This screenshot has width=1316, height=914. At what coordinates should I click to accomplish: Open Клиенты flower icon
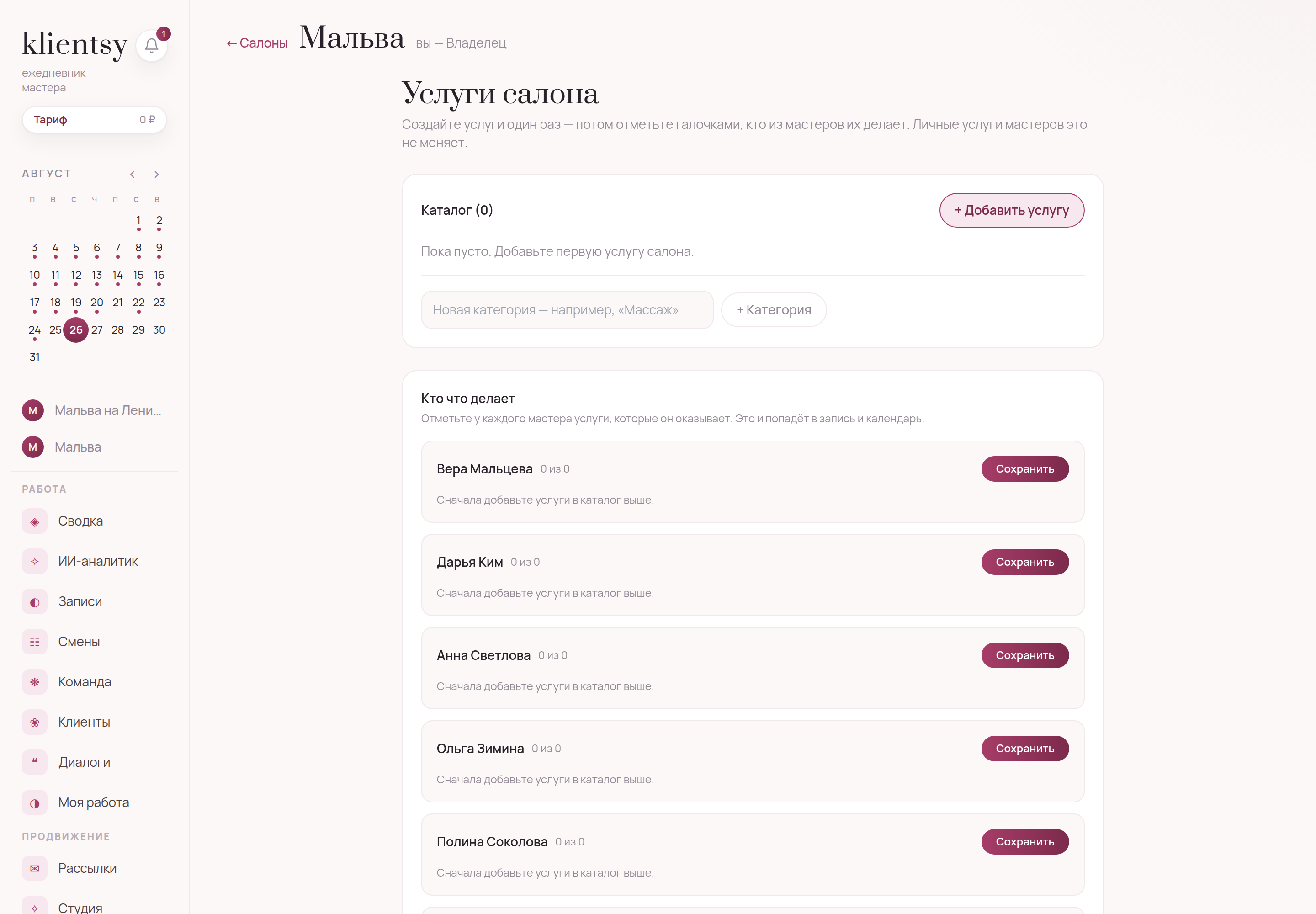[x=35, y=722]
